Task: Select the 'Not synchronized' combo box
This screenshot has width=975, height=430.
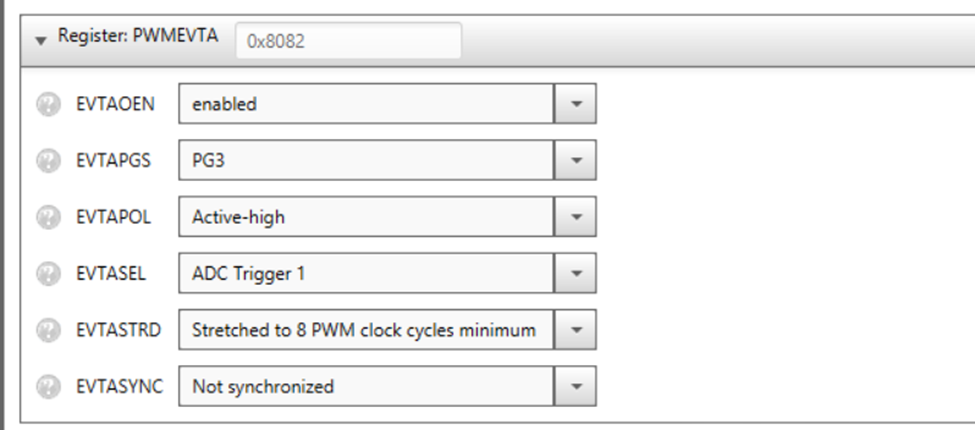Action: pos(365,385)
